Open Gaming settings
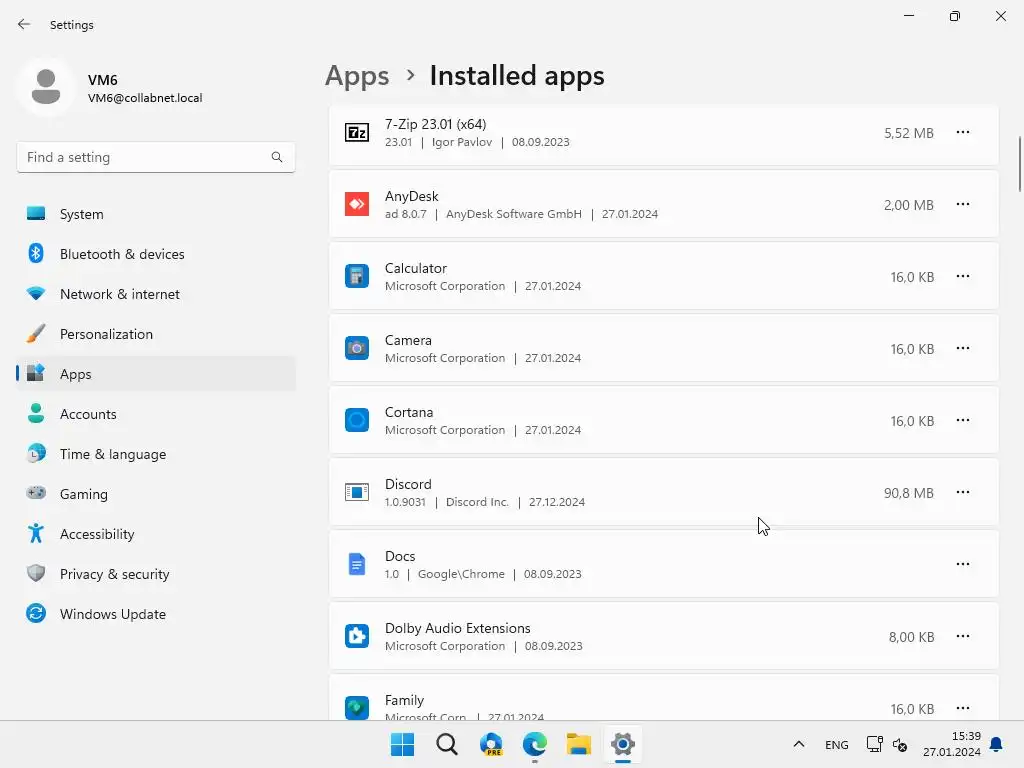1024x768 pixels. pos(155,494)
